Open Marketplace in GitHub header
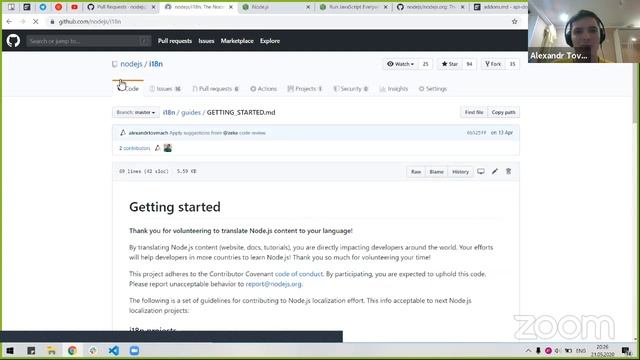The height and width of the screenshot is (360, 640). (x=237, y=41)
